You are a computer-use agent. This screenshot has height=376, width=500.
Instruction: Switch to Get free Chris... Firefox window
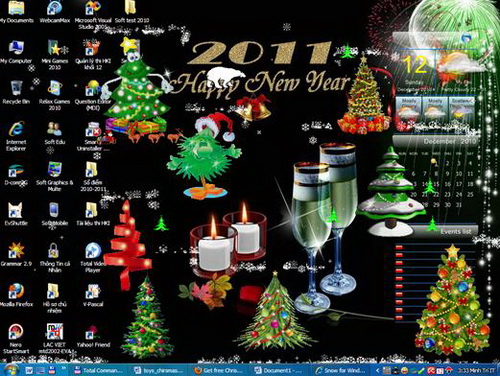coord(218,370)
